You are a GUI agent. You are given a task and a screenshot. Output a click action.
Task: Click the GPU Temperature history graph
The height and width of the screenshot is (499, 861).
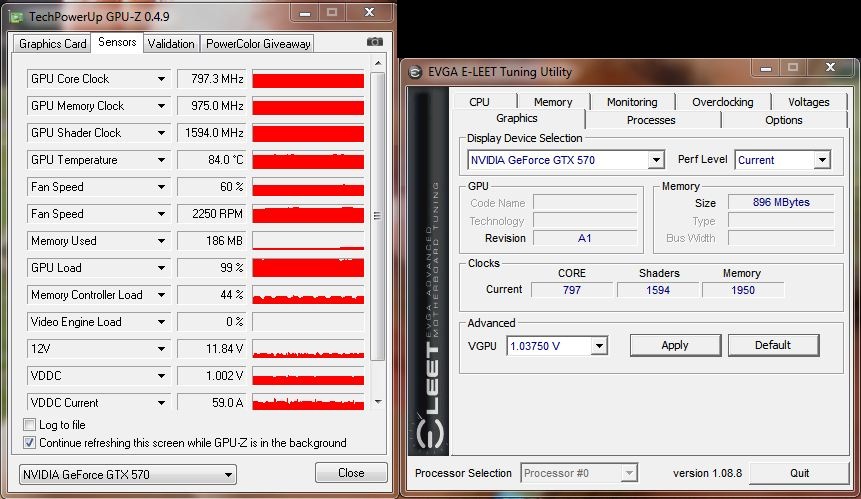pos(308,160)
